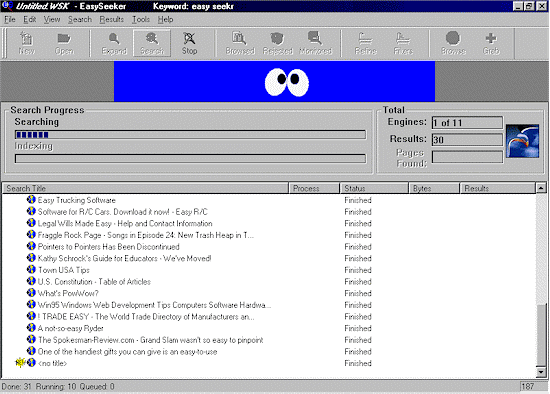Click globe icon next to 'A not-so-easy Ryder'
Viewport: 550px width, 394px height.
point(31,328)
